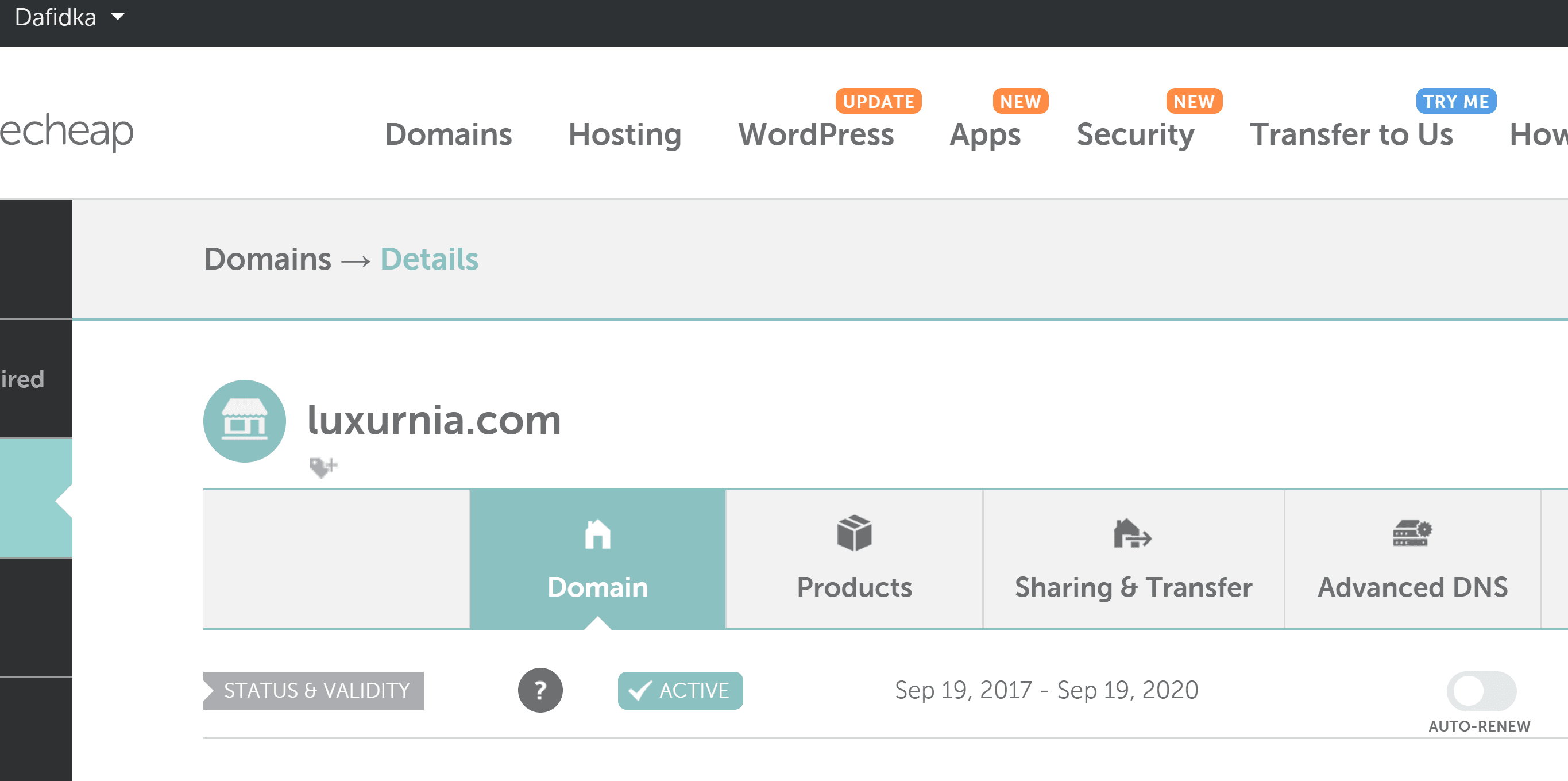Open the Apps menu item
The image size is (1568, 781).
tap(985, 134)
